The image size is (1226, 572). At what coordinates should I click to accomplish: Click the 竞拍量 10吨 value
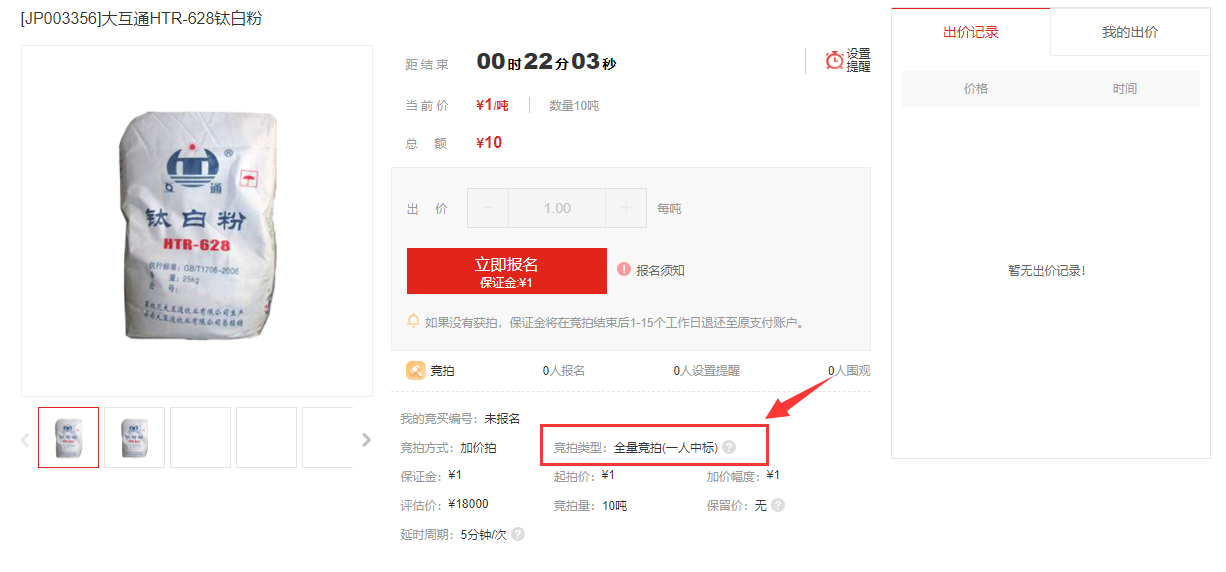(614, 505)
